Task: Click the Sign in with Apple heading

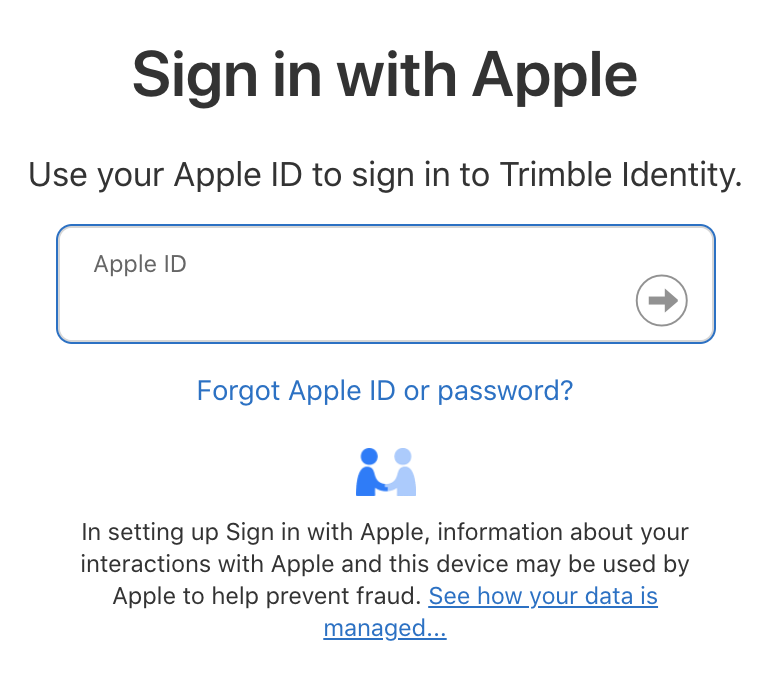Action: pos(385,76)
